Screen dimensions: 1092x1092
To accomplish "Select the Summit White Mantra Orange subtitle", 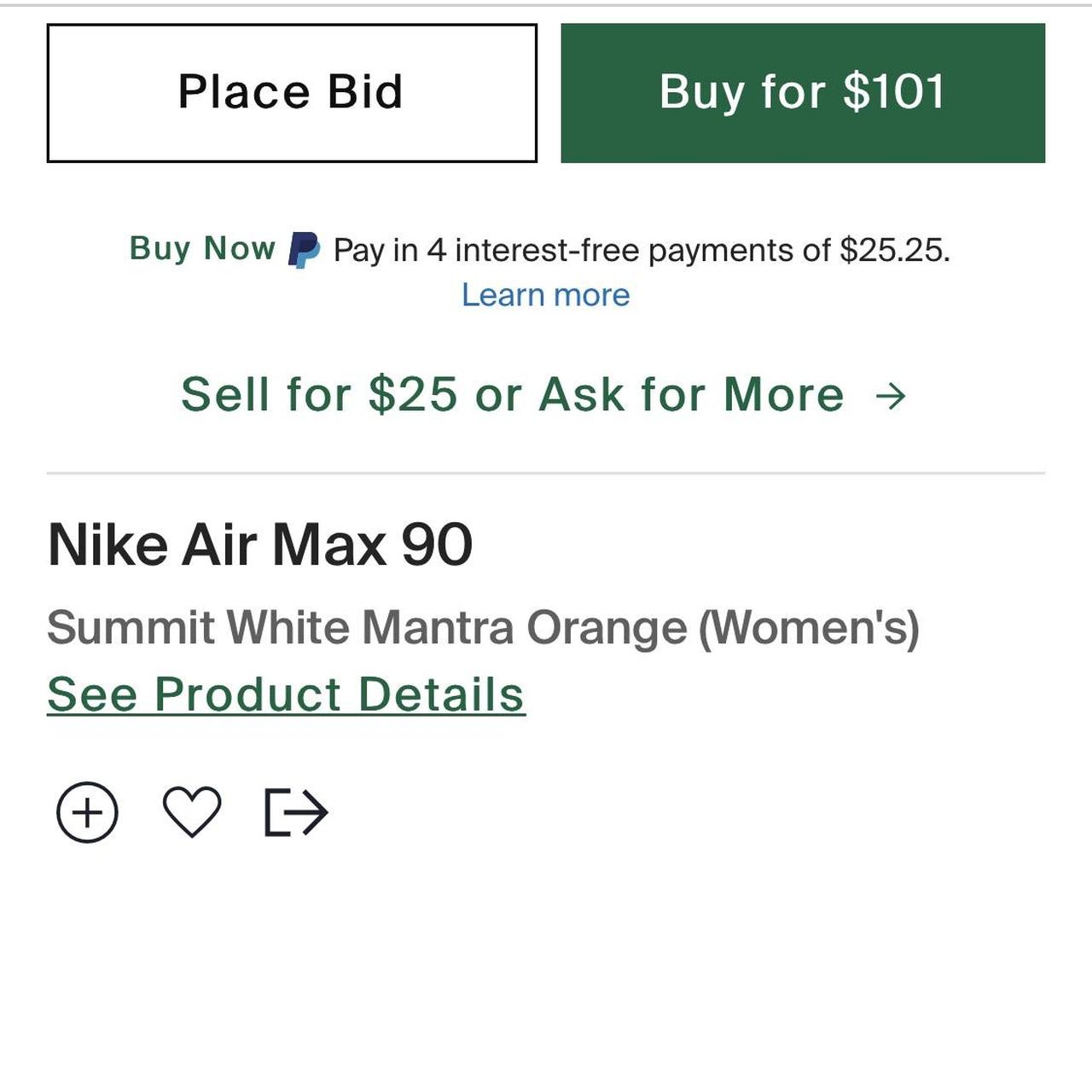I will coord(369,628).
